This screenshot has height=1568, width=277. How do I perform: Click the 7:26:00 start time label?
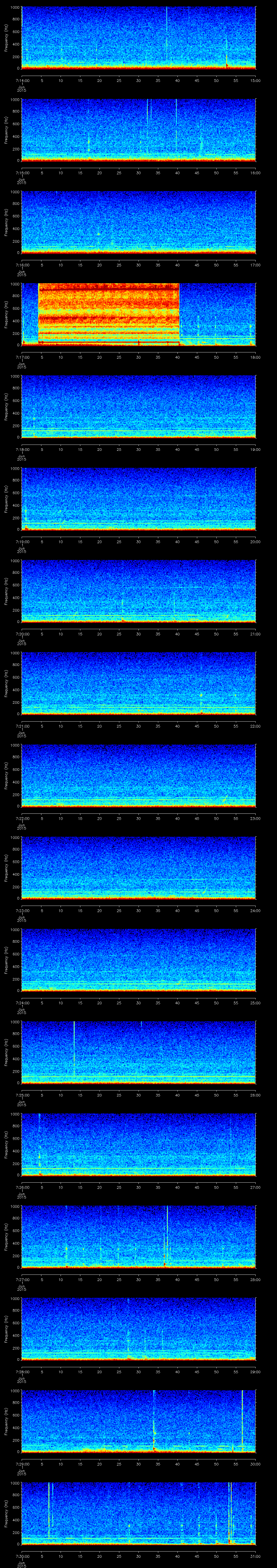[22, 1187]
